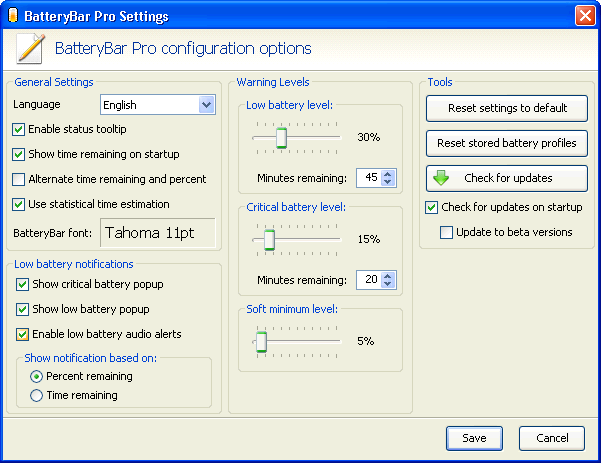Decrease the critical battery minutes remaining stepper
This screenshot has width=601, height=463.
tap(388, 284)
